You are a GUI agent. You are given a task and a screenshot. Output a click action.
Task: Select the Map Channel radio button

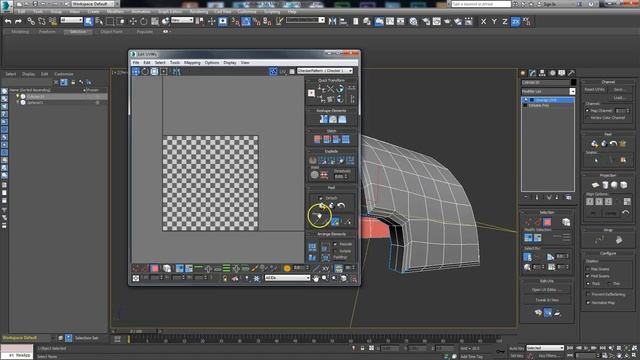tap(588, 111)
